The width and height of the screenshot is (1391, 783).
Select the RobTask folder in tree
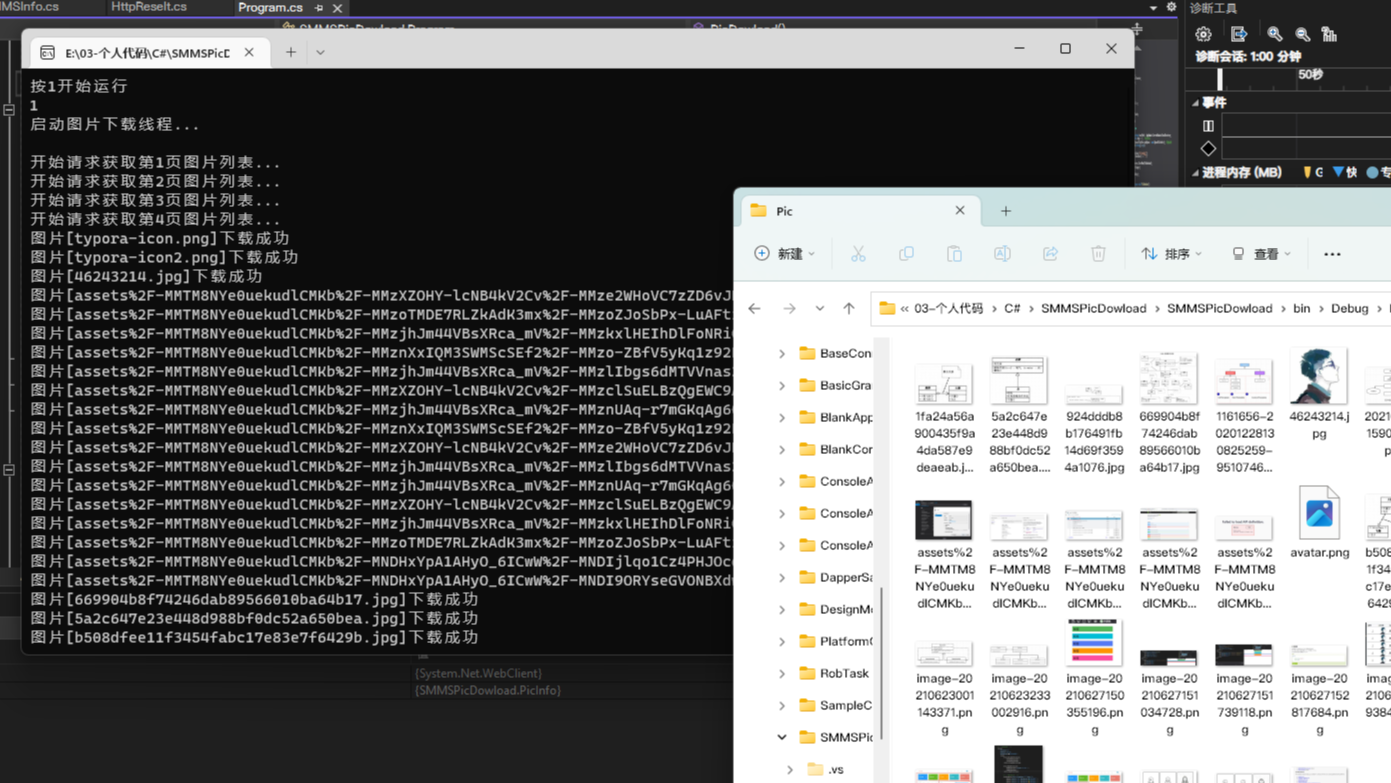click(x=834, y=673)
